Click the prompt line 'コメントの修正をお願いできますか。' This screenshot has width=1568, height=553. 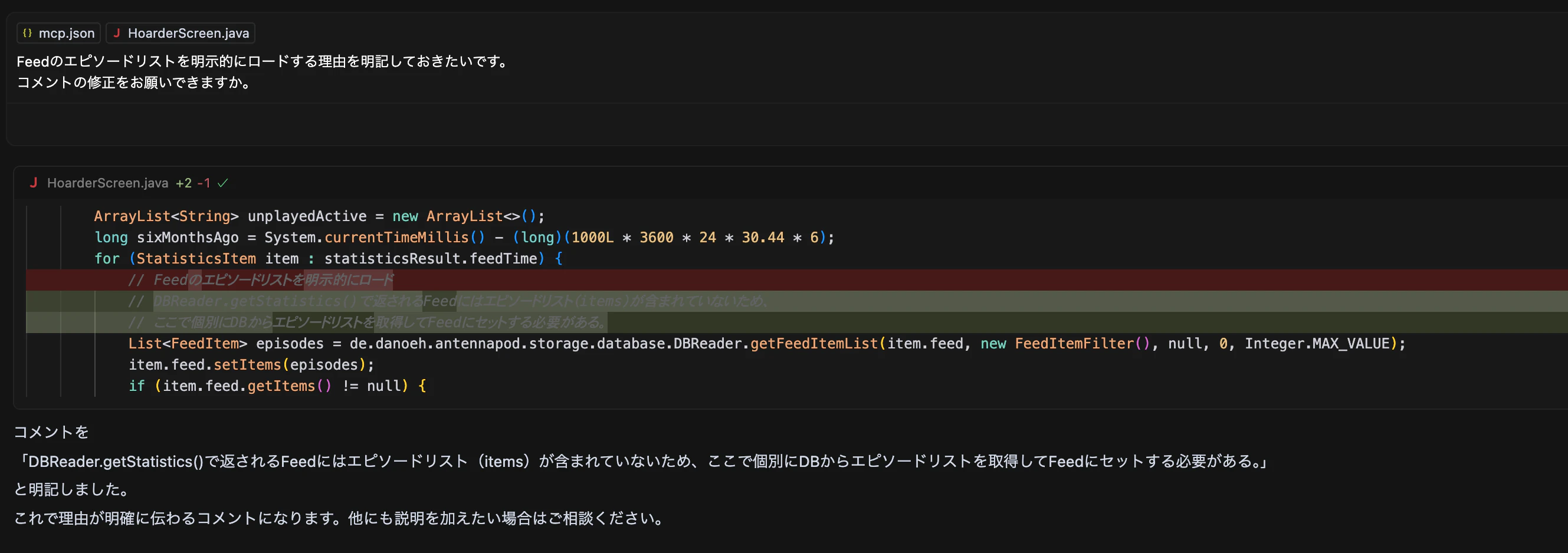(x=135, y=82)
